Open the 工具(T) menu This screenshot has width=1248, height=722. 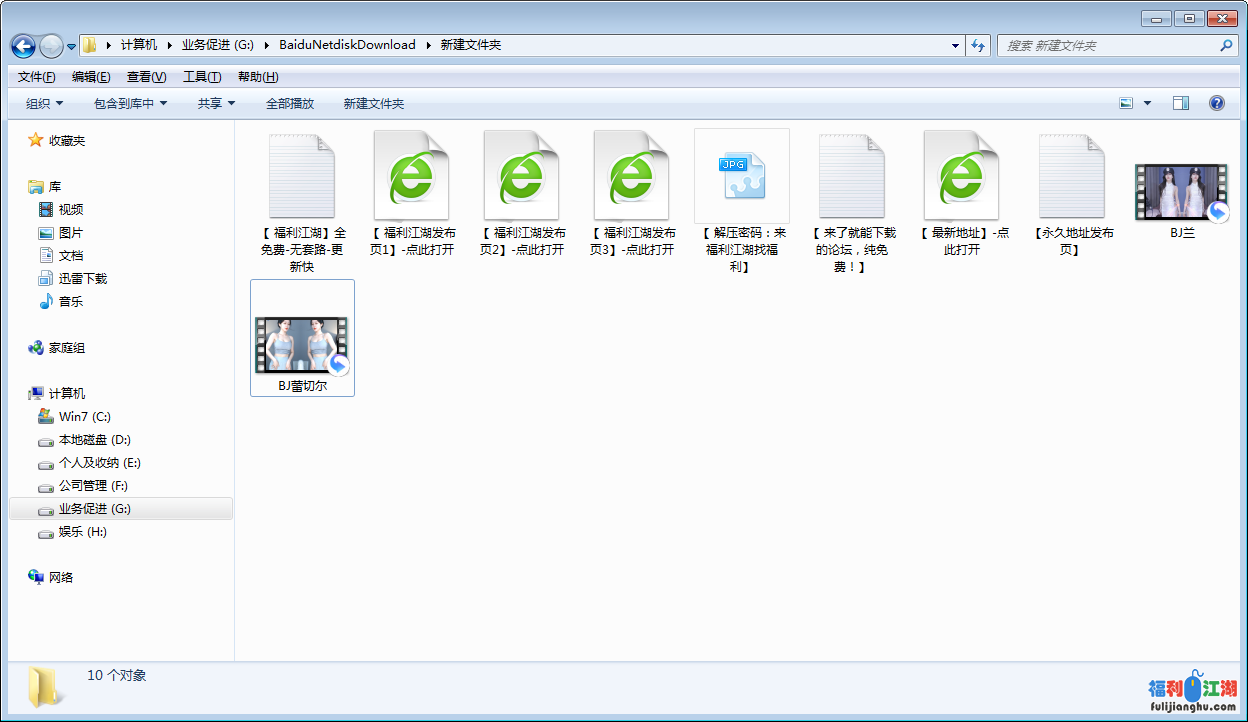click(202, 77)
